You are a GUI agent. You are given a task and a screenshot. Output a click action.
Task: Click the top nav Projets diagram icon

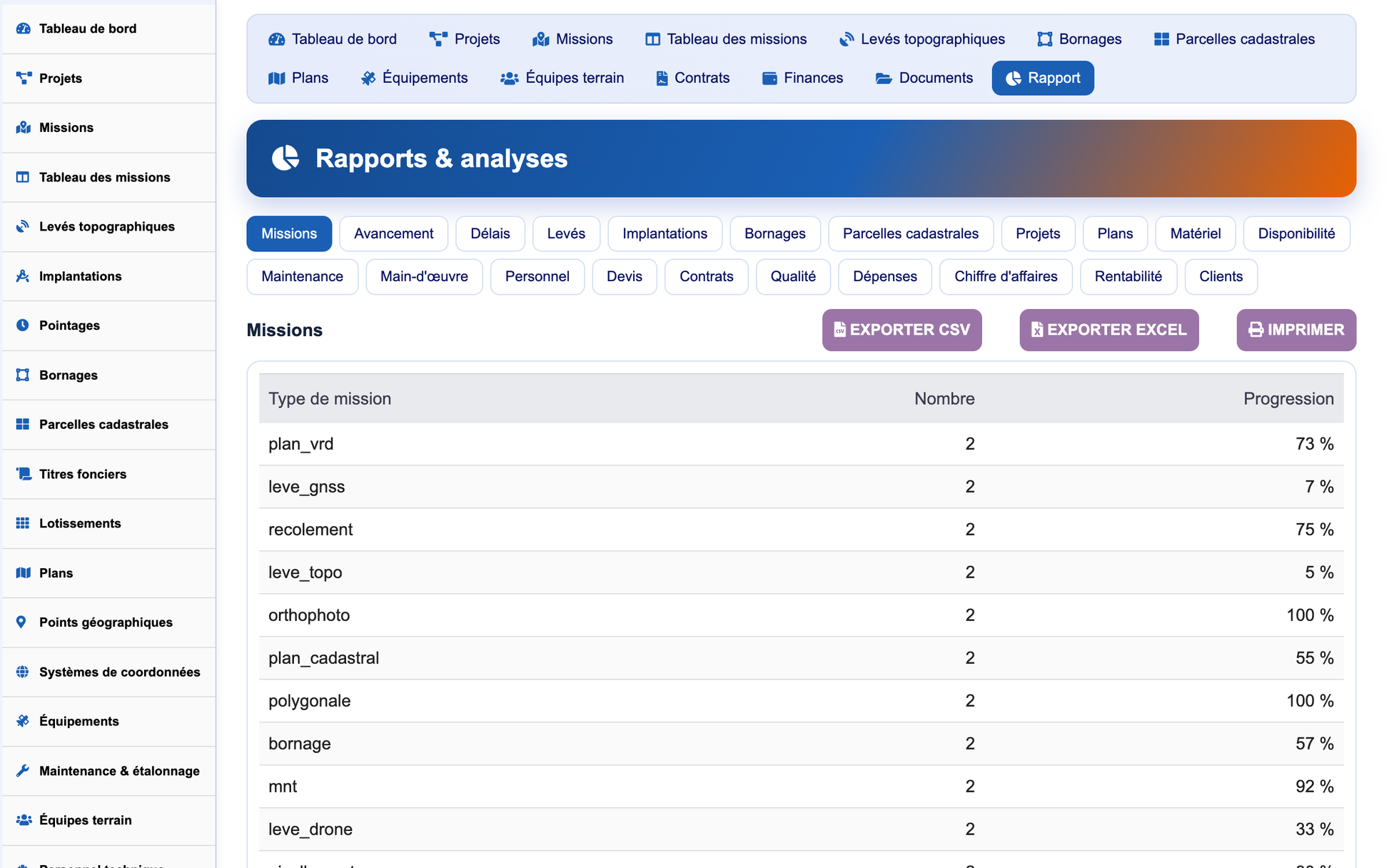coord(438,39)
